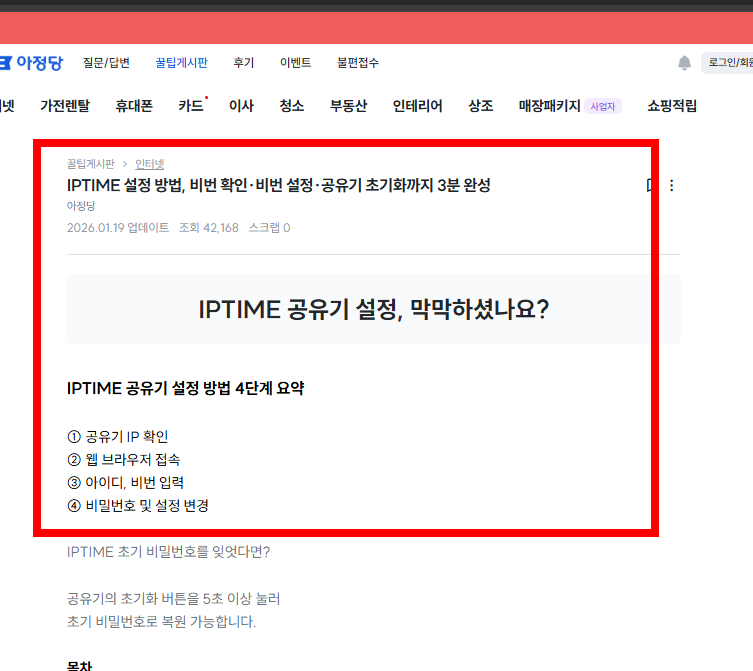Click the 꿀팁게시판 breadcrumb
This screenshot has width=753, height=671.
point(91,164)
